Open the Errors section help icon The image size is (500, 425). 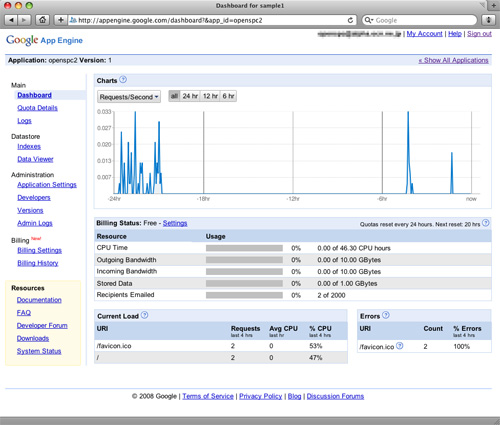pos(386,315)
